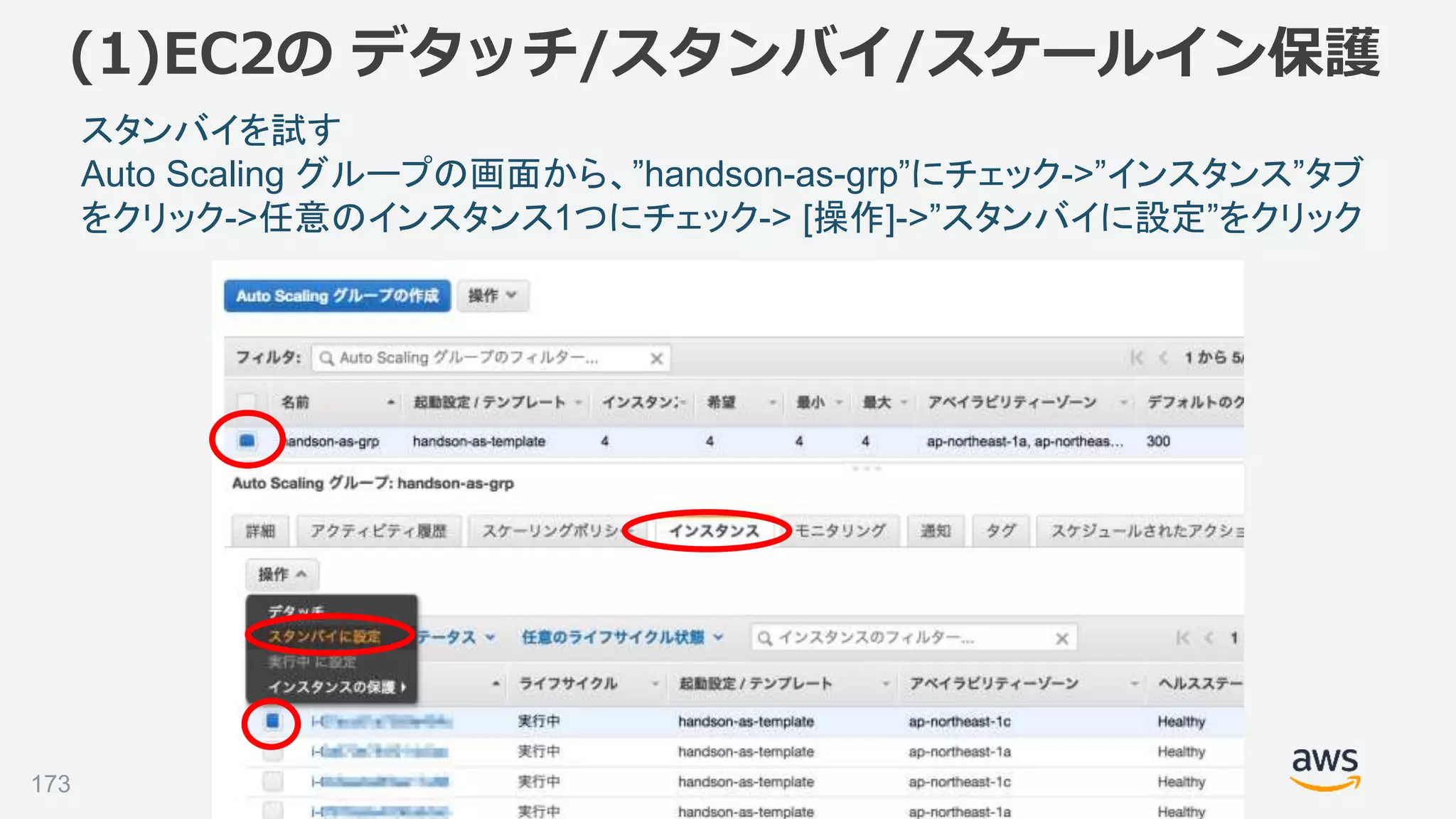Clear the Auto Scaling group filter with X

(x=656, y=358)
